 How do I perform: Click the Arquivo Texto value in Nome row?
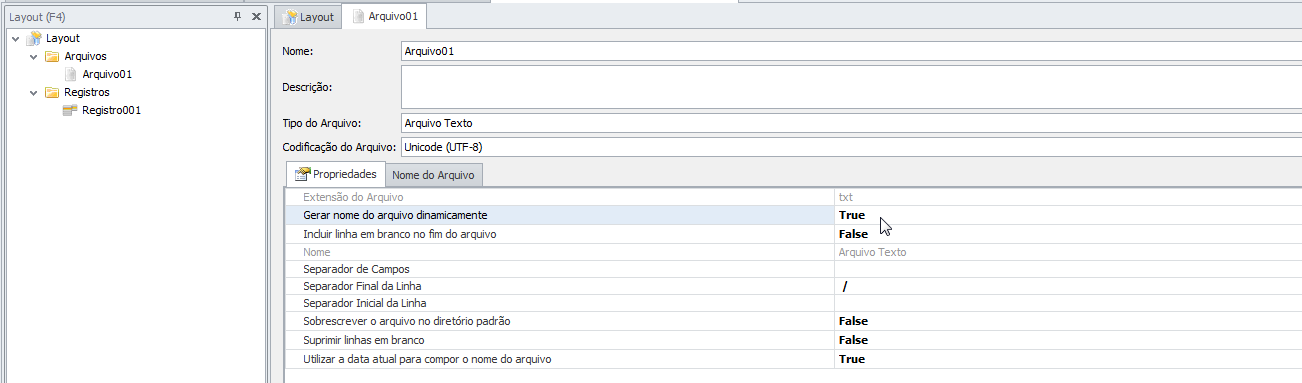tap(872, 252)
